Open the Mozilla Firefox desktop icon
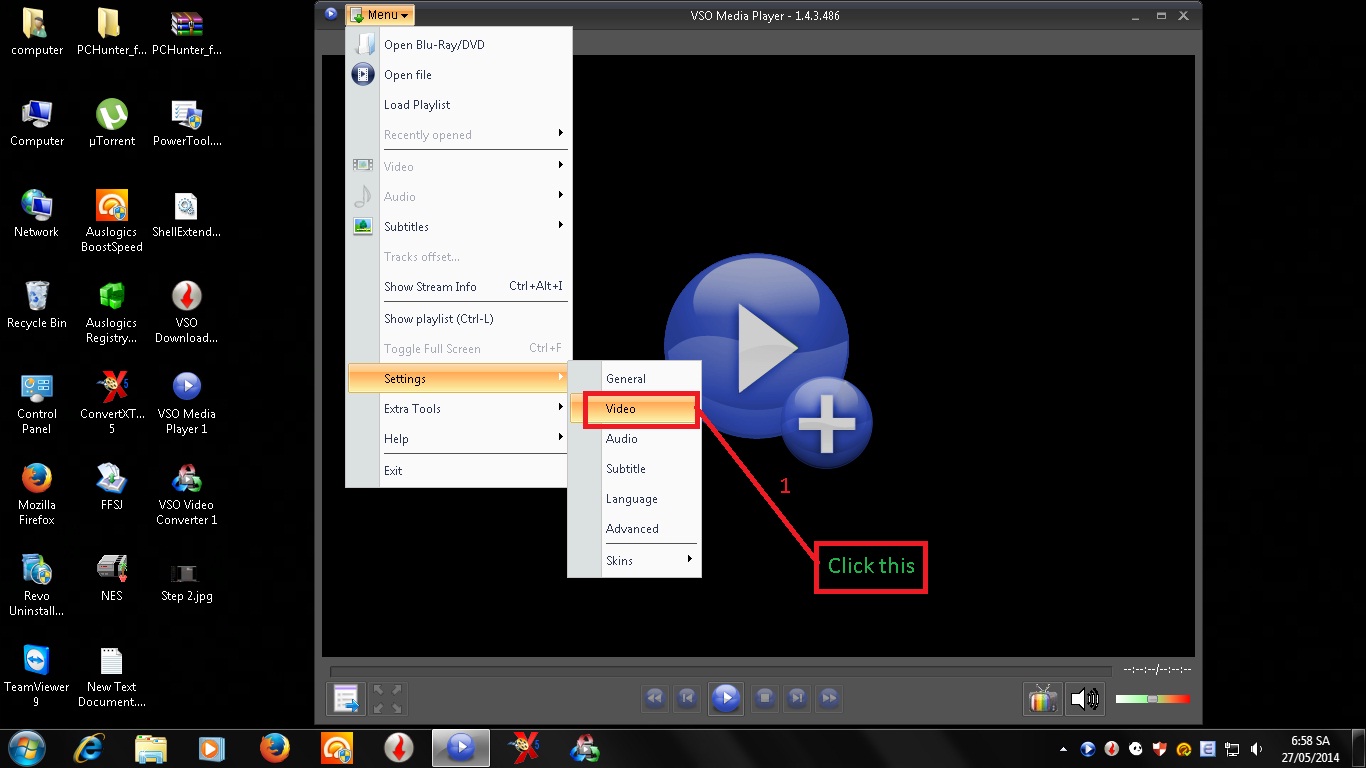 (37, 493)
